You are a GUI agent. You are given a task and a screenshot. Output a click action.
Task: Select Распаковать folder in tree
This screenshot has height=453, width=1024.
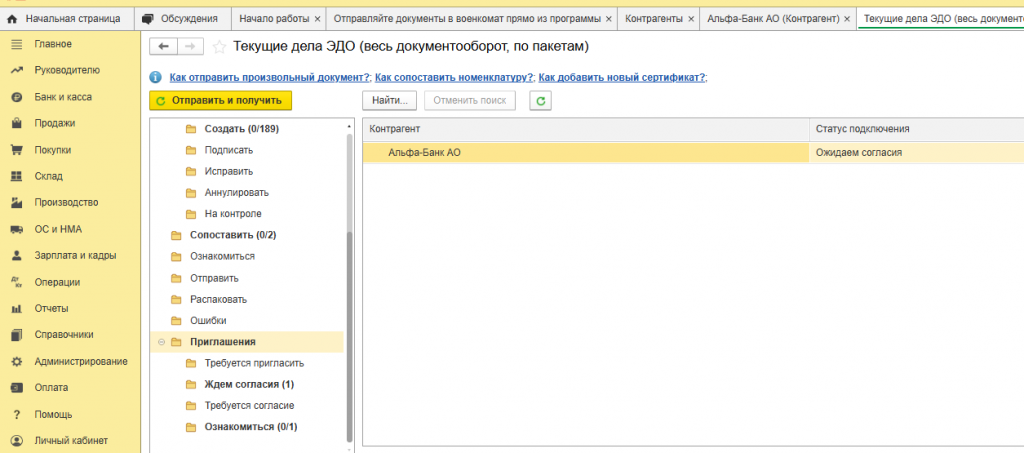click(x=218, y=300)
